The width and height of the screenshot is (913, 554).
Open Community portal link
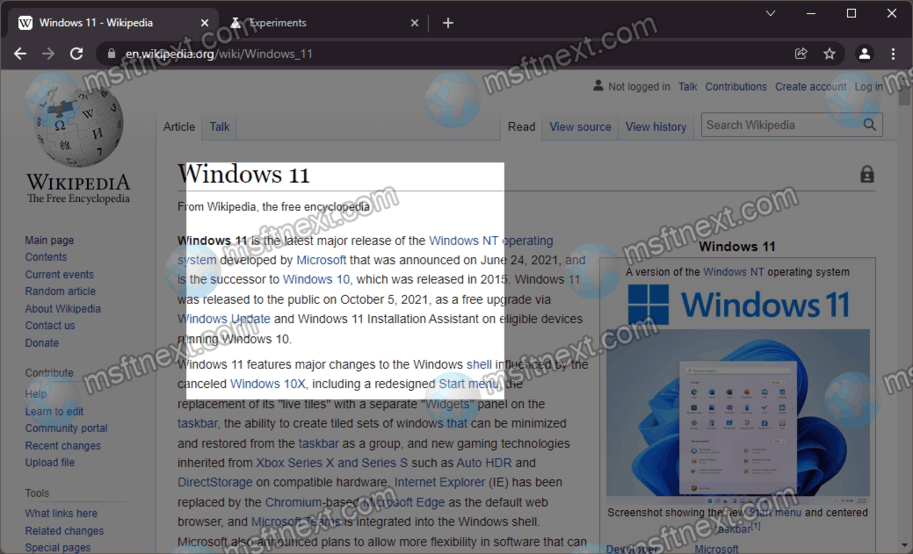pos(66,428)
